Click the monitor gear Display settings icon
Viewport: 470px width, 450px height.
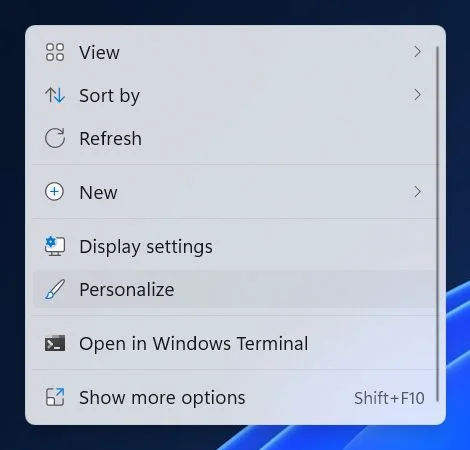tap(55, 246)
